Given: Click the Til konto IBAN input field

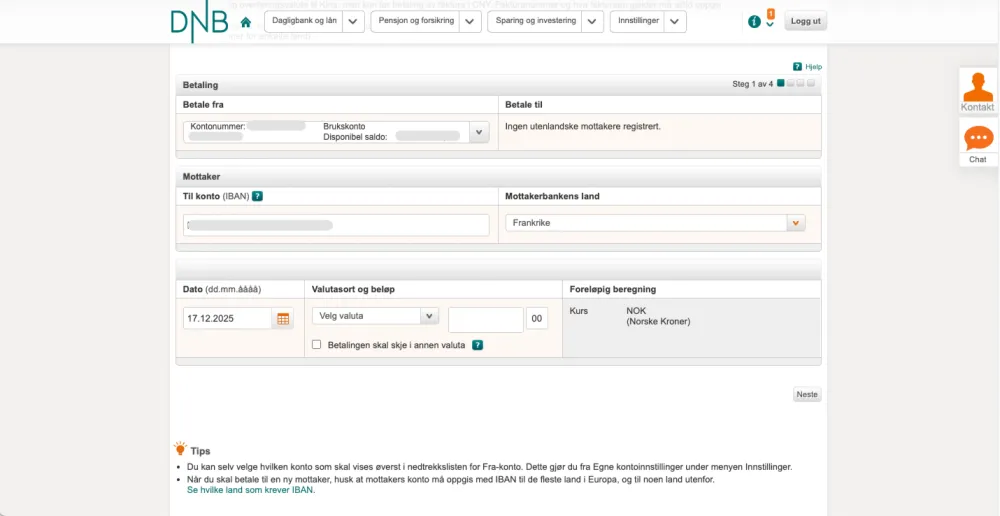Looking at the screenshot, I should pyautogui.click(x=336, y=226).
